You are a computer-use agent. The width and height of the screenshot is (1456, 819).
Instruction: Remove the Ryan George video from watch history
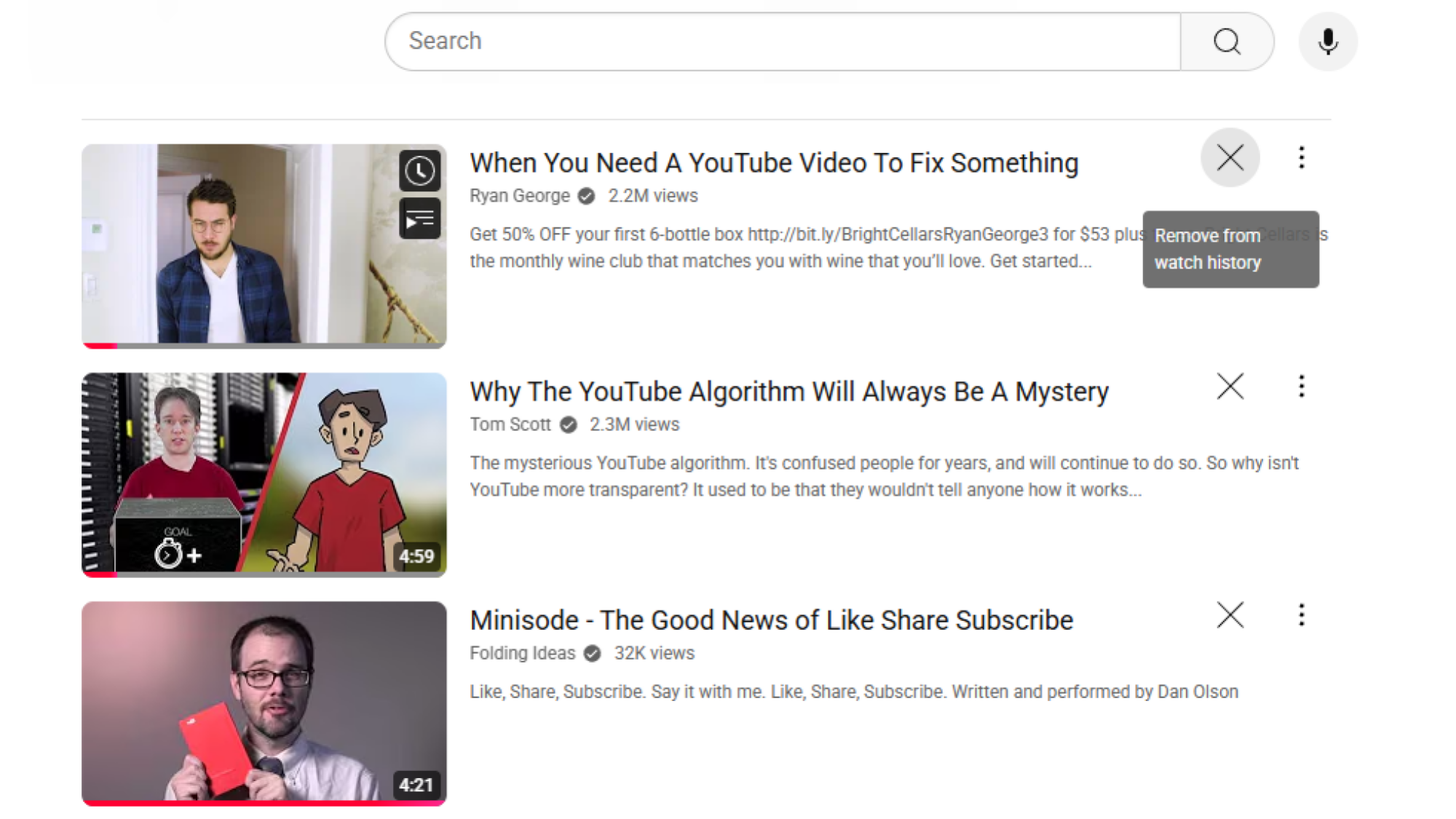pyautogui.click(x=1230, y=157)
